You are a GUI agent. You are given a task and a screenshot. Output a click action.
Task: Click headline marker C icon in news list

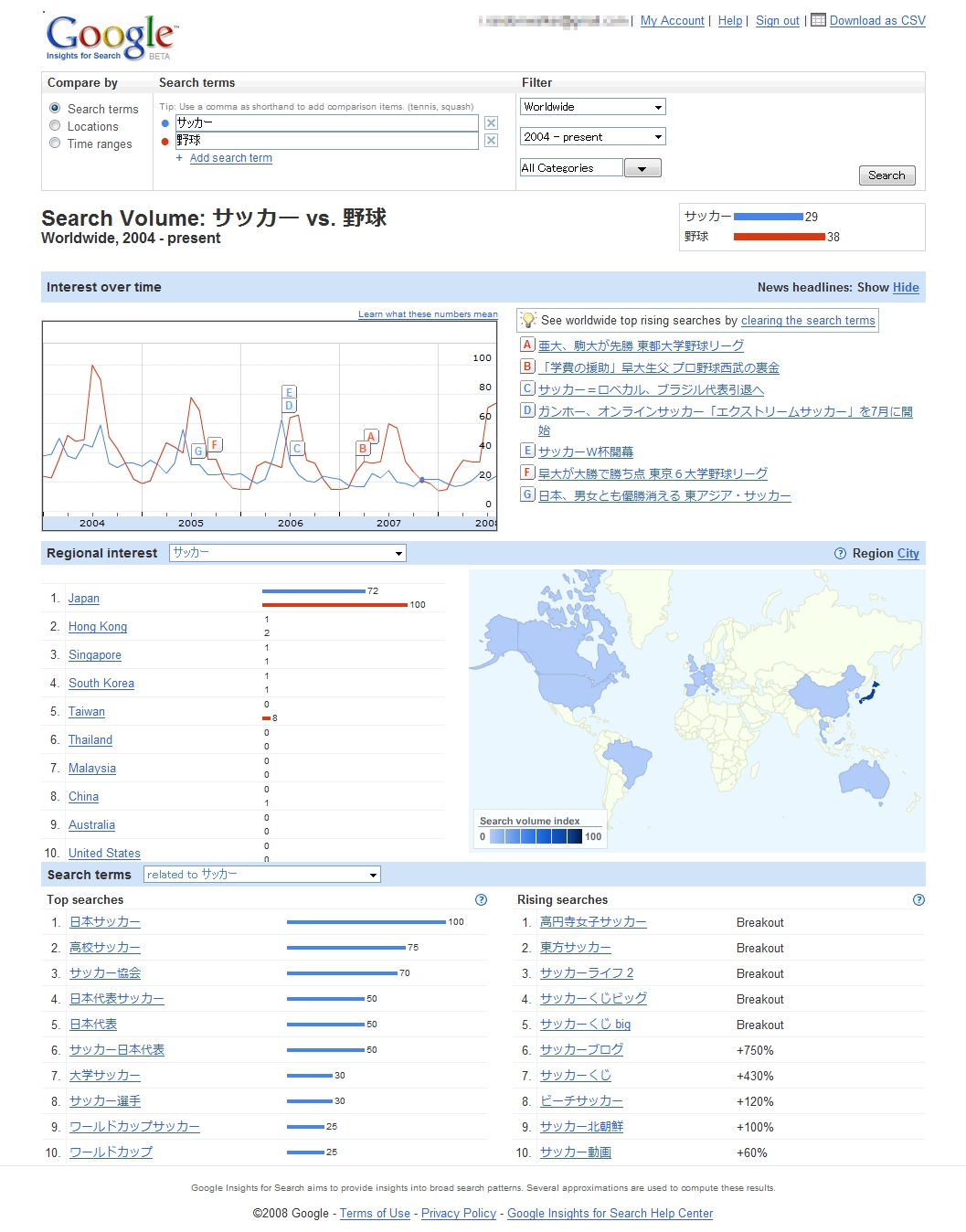pos(527,388)
